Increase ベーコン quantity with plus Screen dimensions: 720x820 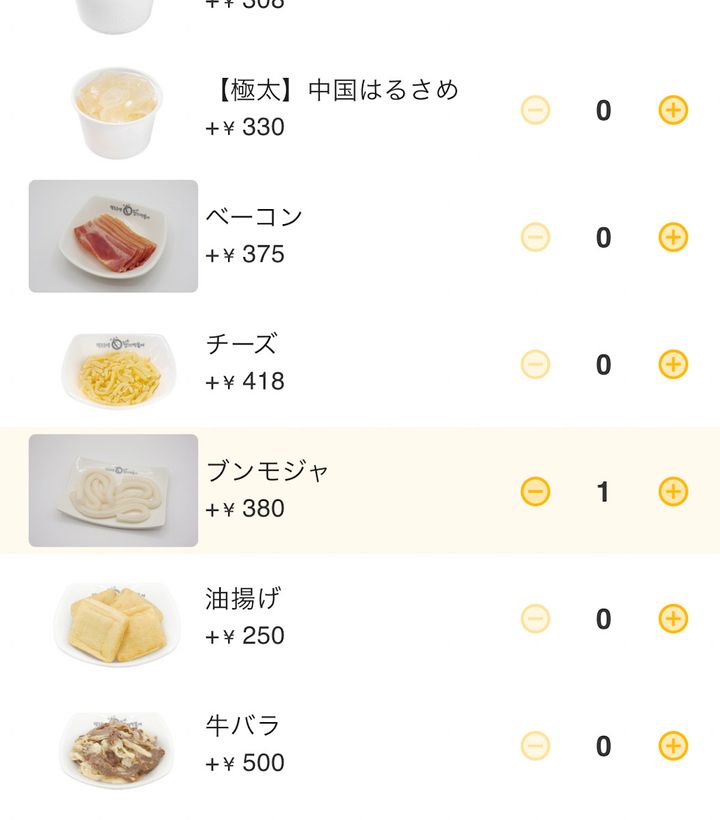click(x=673, y=237)
